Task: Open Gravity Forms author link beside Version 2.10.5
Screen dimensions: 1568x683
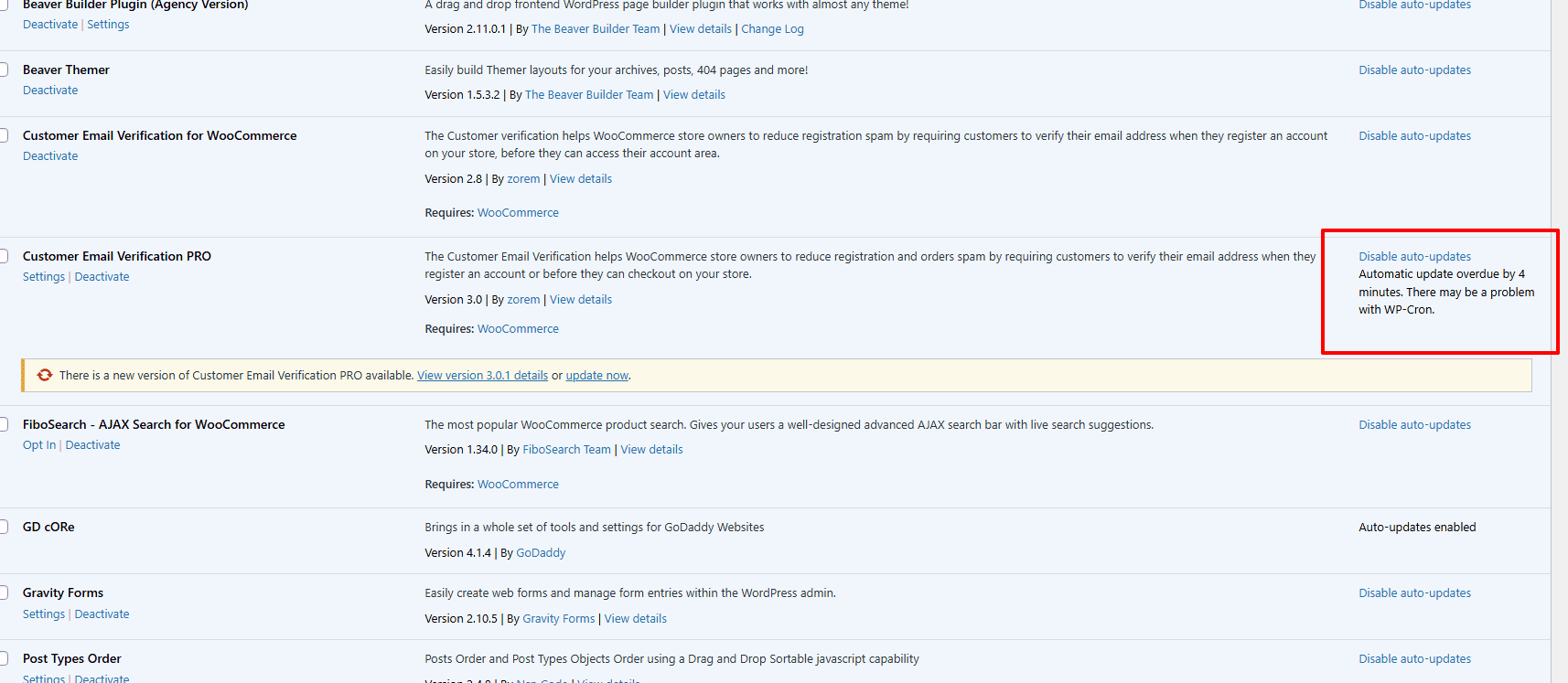Action: [558, 619]
